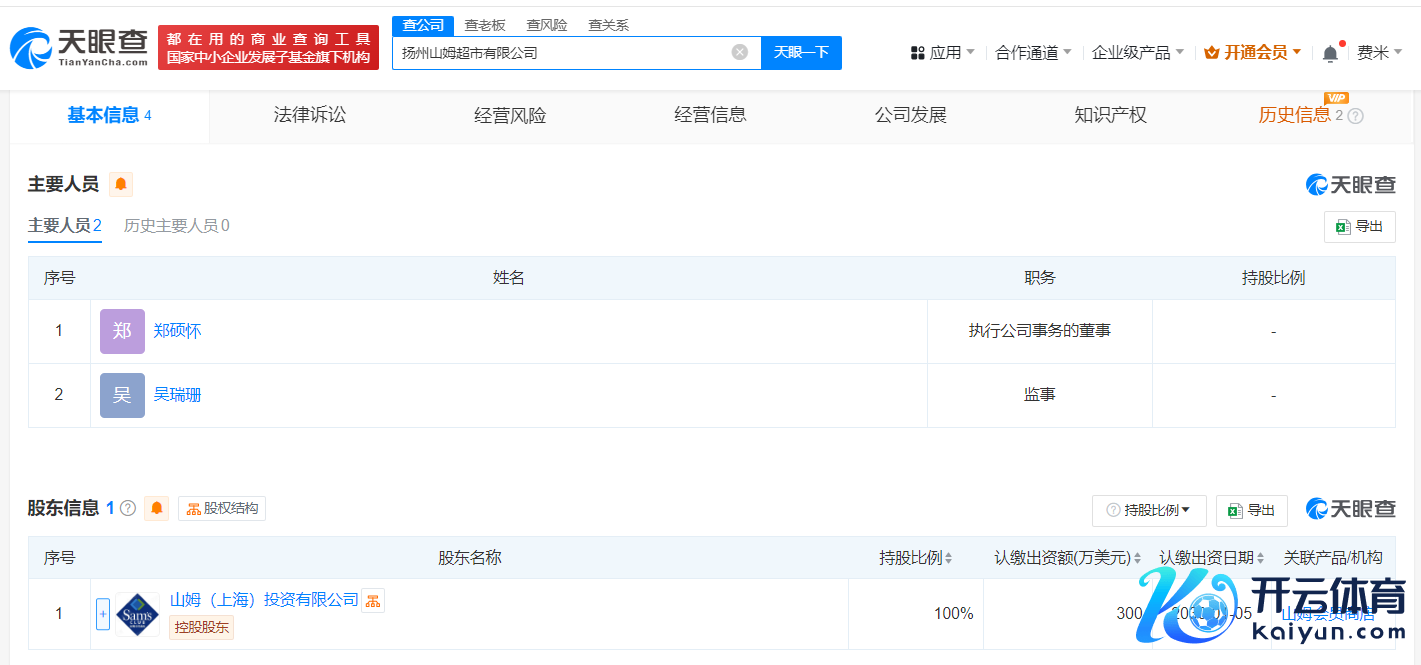Click the help icon next to 历史信息
Image resolution: width=1421 pixels, height=665 pixels.
click(1356, 116)
